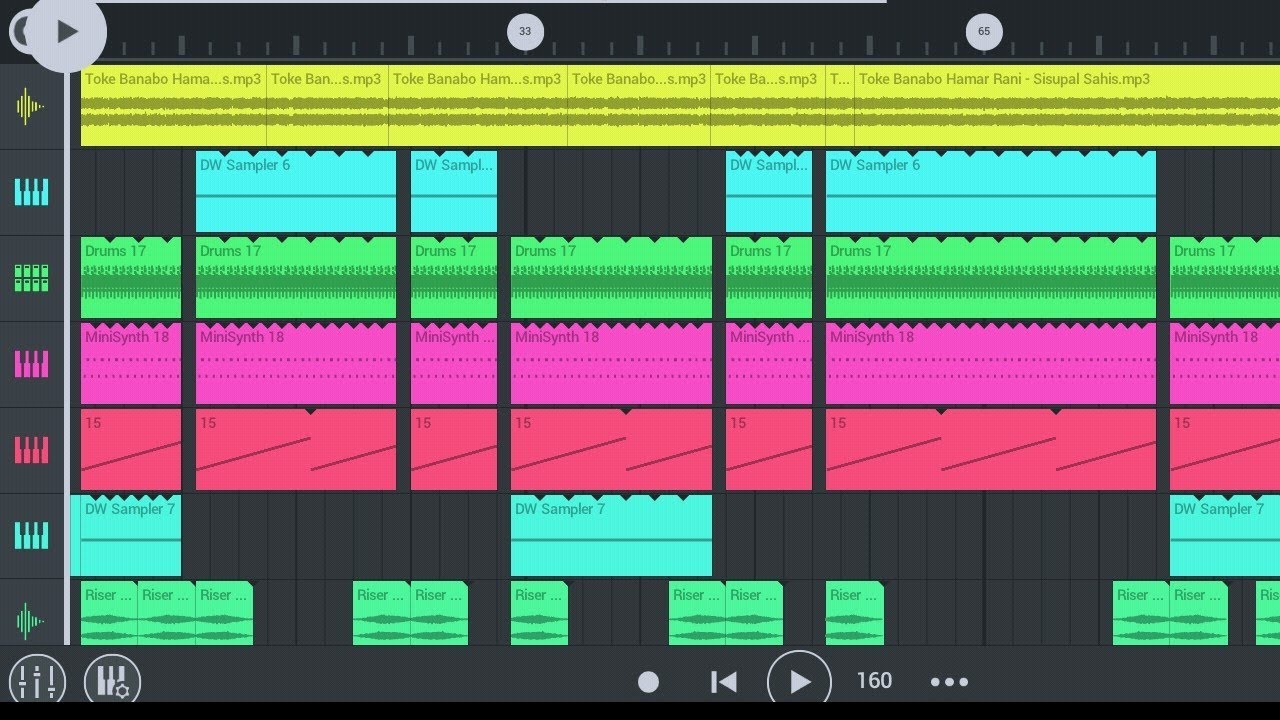This screenshot has width=1280, height=720.
Task: Select the Riser track waveform icon
Action: point(31,621)
